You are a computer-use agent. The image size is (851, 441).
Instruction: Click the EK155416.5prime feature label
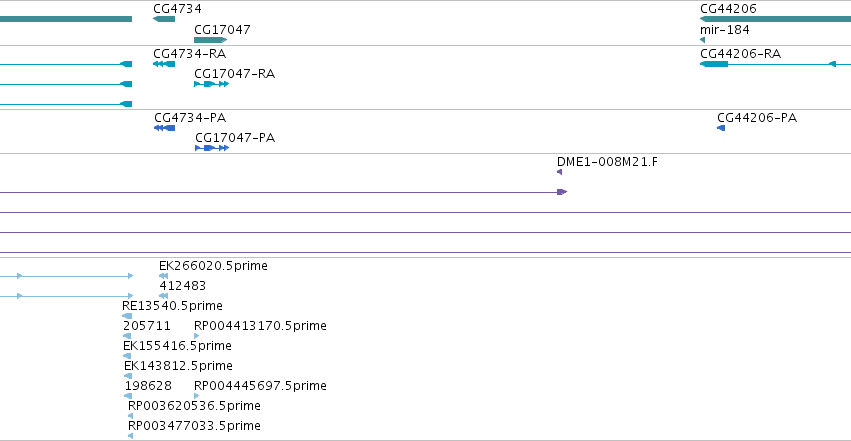pos(177,346)
